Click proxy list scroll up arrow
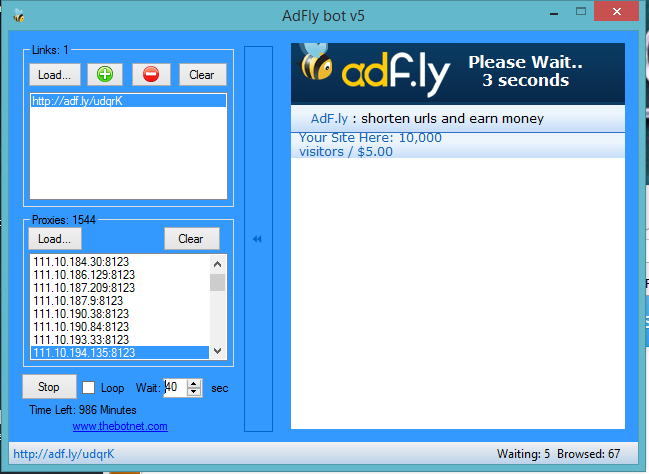649x474 pixels. pyautogui.click(x=218, y=264)
